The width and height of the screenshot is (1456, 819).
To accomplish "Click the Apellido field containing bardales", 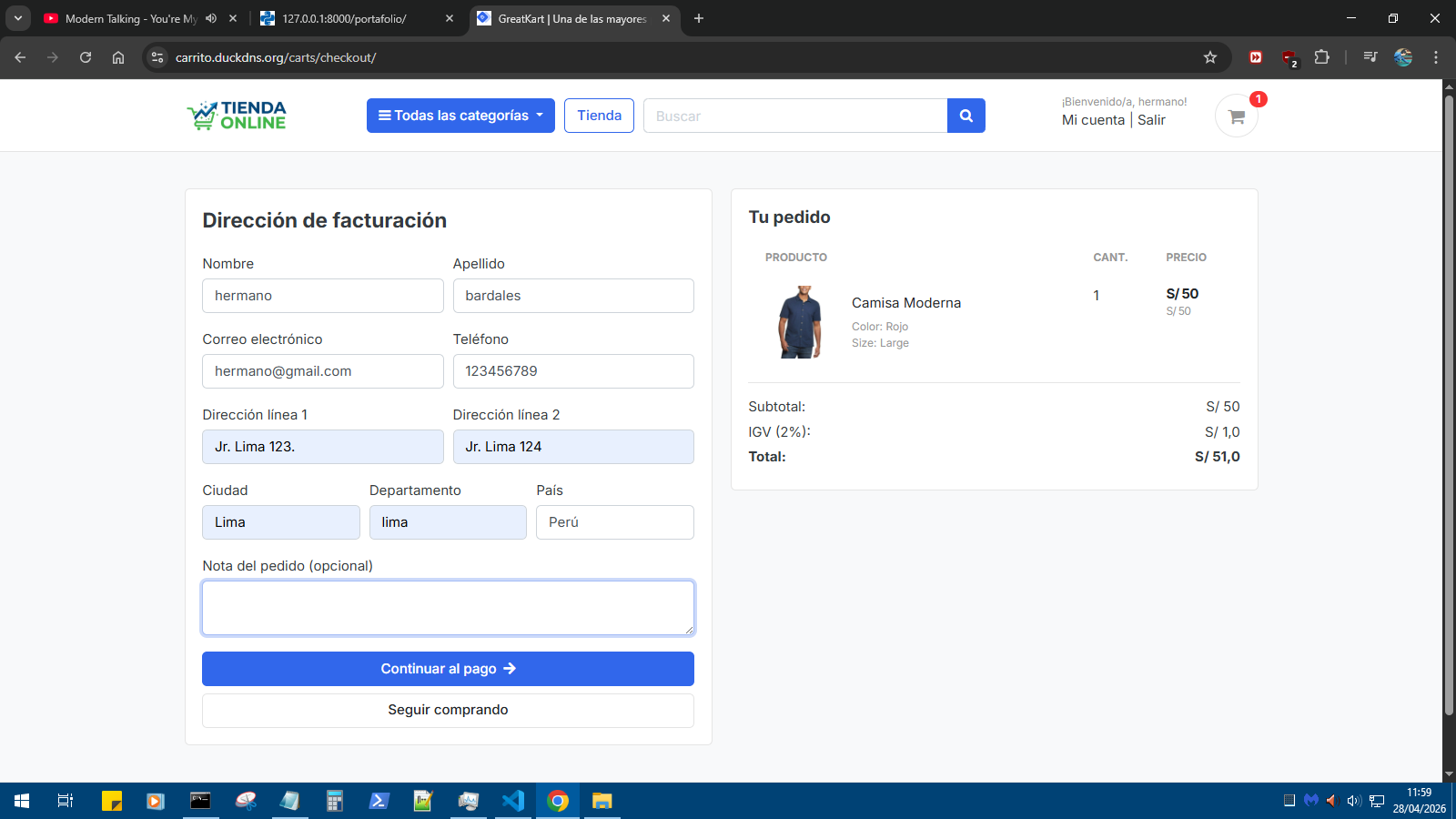I will pyautogui.click(x=573, y=296).
